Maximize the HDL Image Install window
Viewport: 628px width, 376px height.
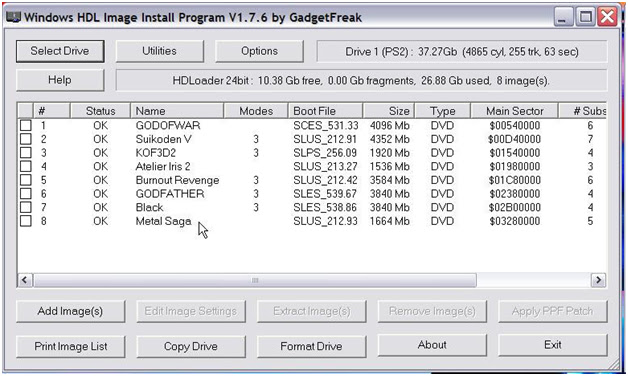[585, 17]
